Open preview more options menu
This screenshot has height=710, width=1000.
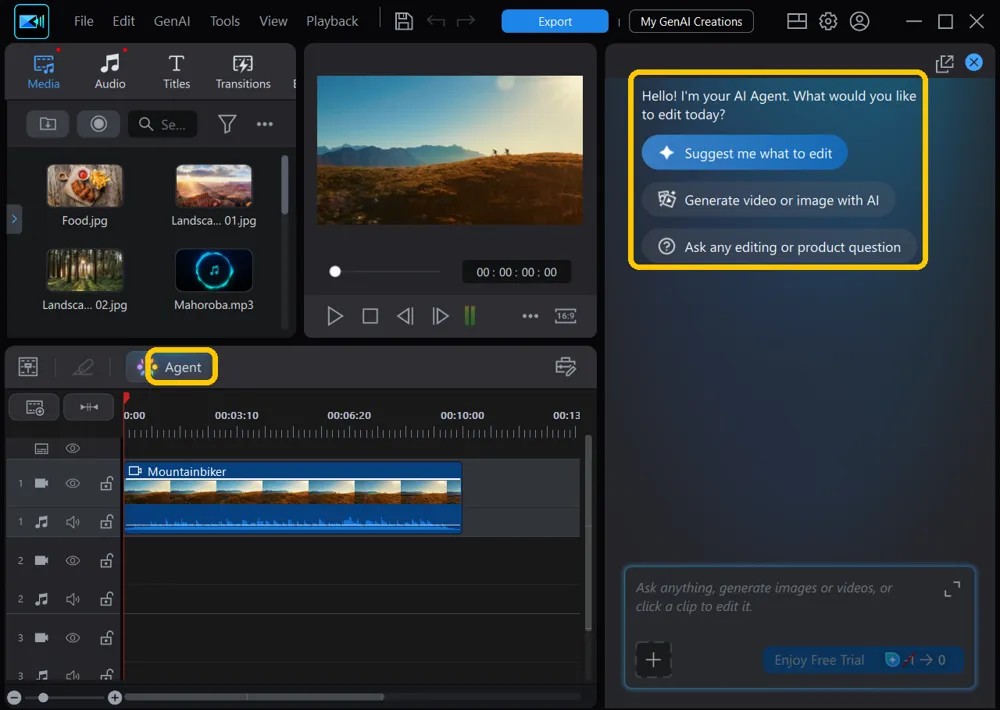tap(530, 316)
